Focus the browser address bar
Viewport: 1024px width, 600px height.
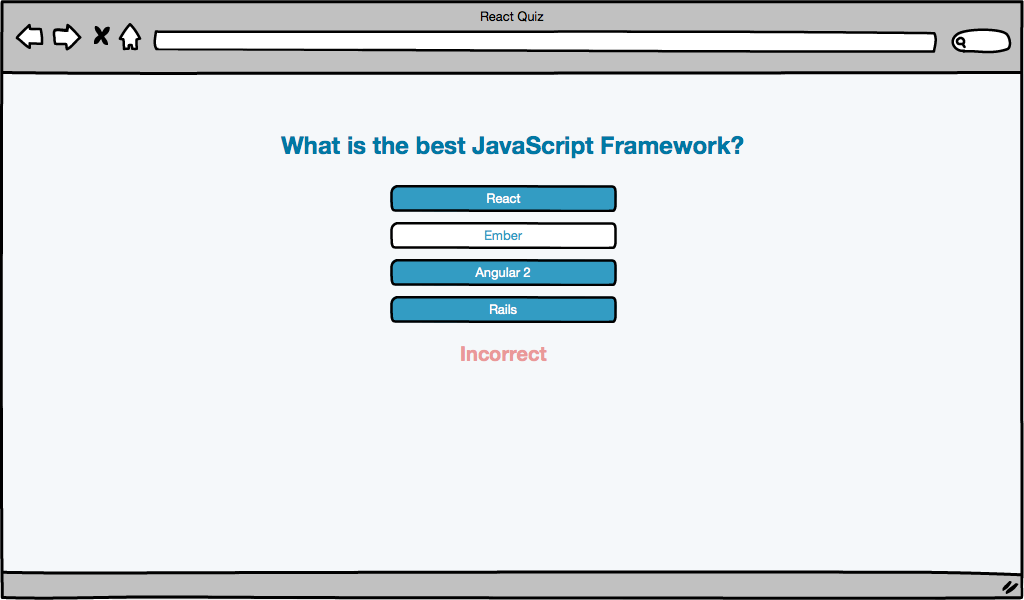coord(545,42)
